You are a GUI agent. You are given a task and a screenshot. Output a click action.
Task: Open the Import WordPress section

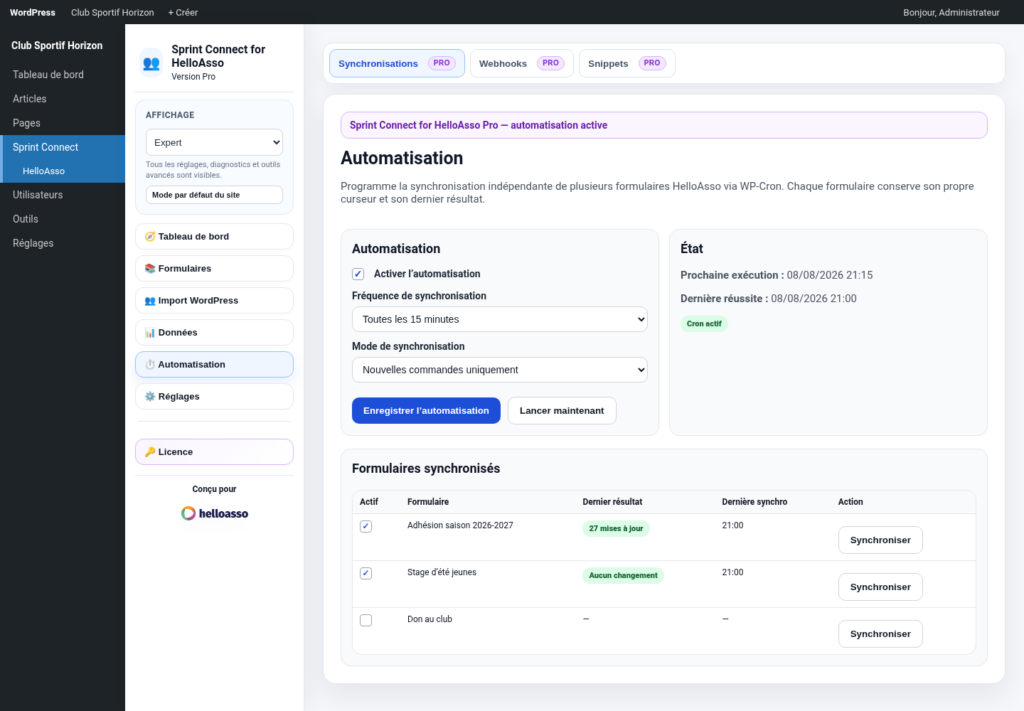(x=214, y=300)
